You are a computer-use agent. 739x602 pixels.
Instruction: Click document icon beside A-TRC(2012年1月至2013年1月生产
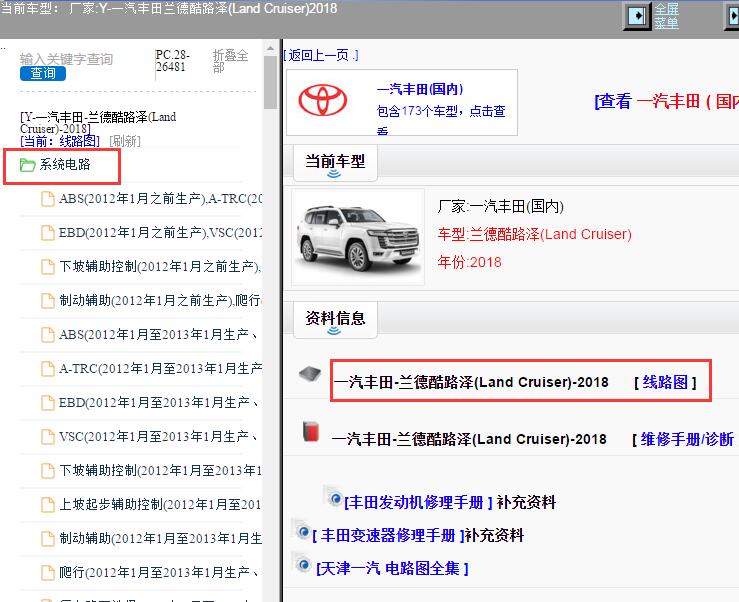pyautogui.click(x=48, y=369)
